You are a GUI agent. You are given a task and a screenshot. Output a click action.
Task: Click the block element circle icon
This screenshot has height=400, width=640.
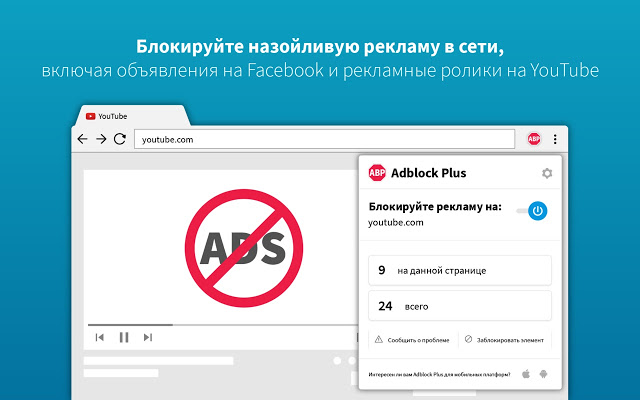click(x=469, y=339)
